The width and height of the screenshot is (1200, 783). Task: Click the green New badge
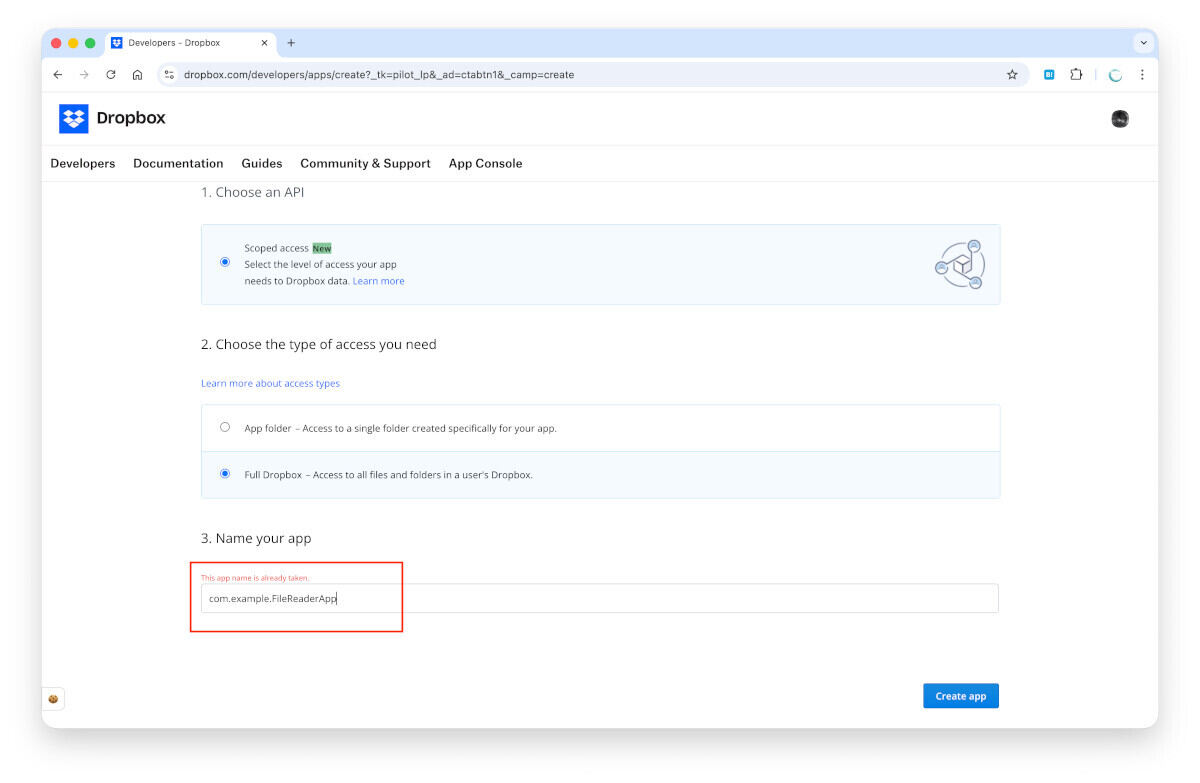(321, 248)
